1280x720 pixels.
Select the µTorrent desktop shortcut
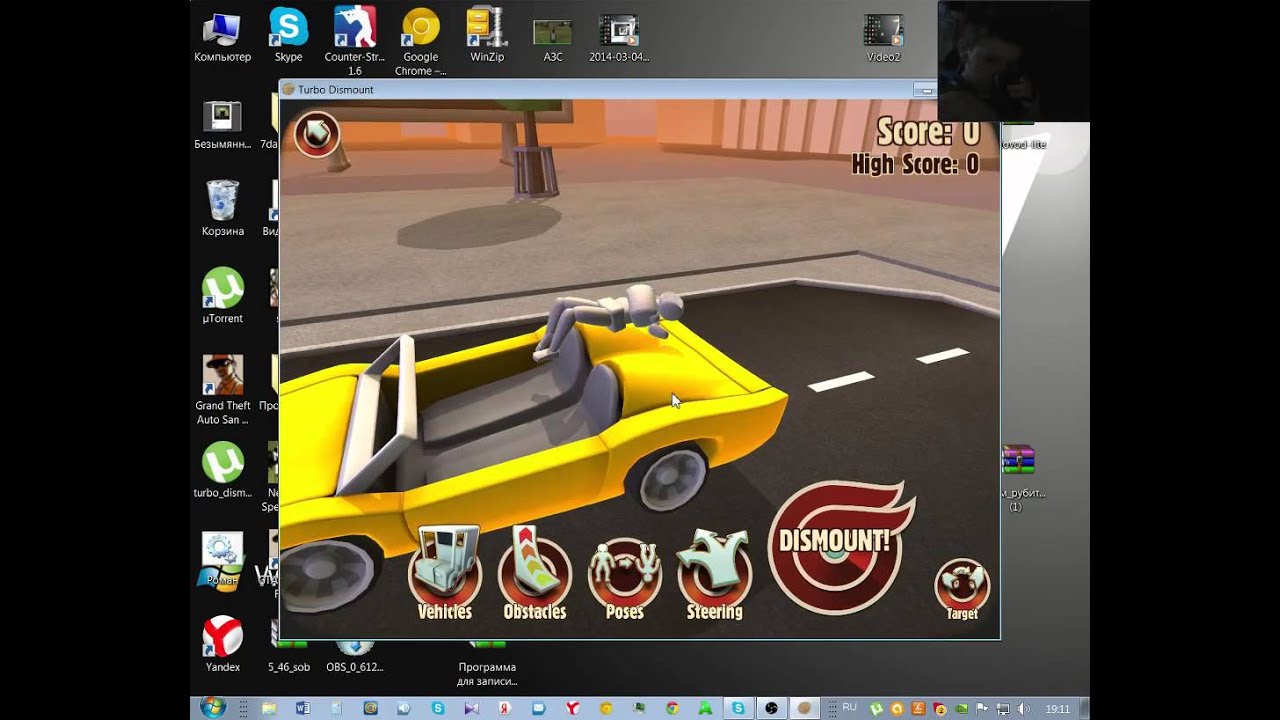(x=222, y=295)
